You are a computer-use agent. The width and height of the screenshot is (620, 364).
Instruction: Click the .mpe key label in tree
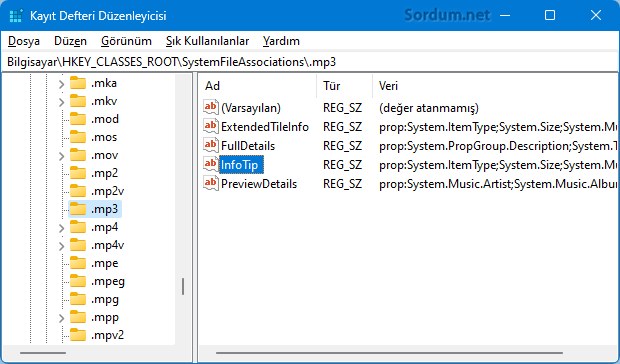click(x=105, y=263)
